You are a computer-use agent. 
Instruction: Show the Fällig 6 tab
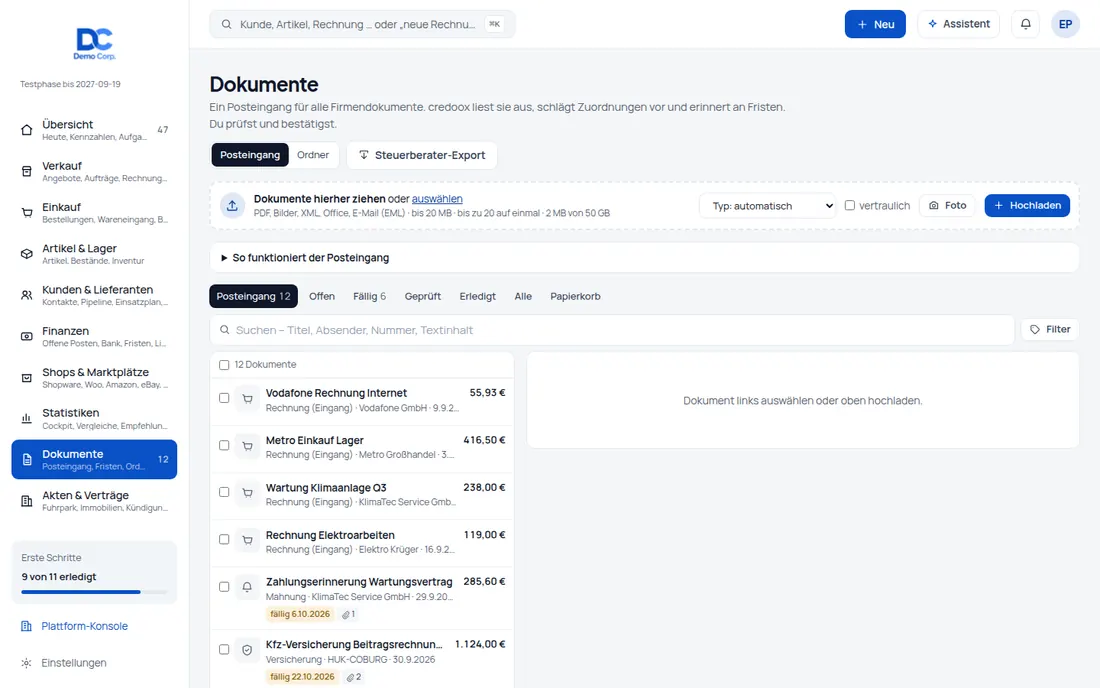pos(370,296)
